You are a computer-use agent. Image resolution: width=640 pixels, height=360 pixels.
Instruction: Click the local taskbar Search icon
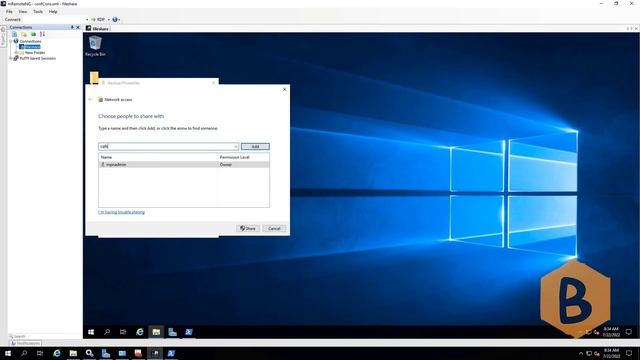point(24,353)
